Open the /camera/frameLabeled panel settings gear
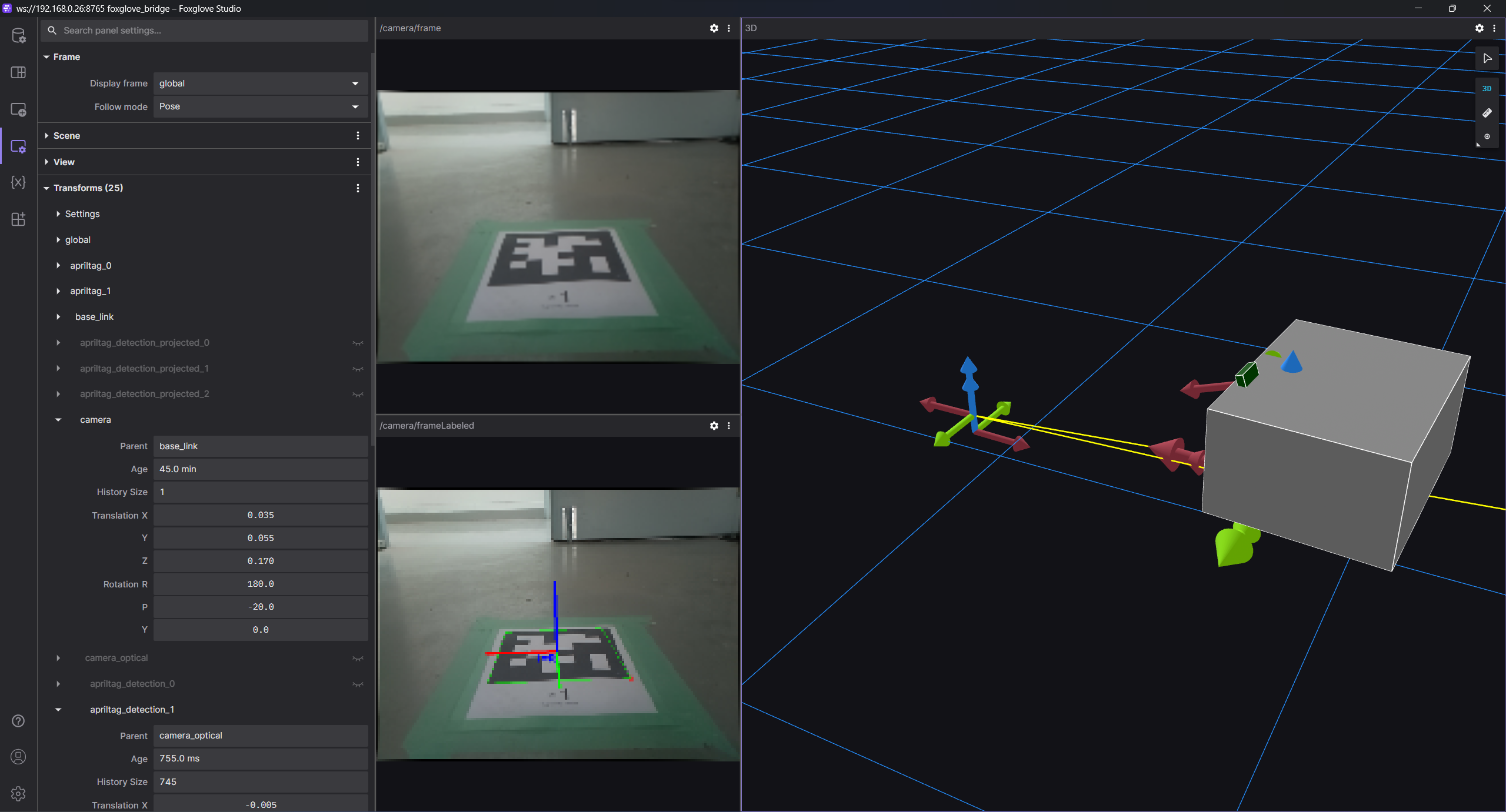This screenshot has height=812, width=1506. (x=714, y=426)
